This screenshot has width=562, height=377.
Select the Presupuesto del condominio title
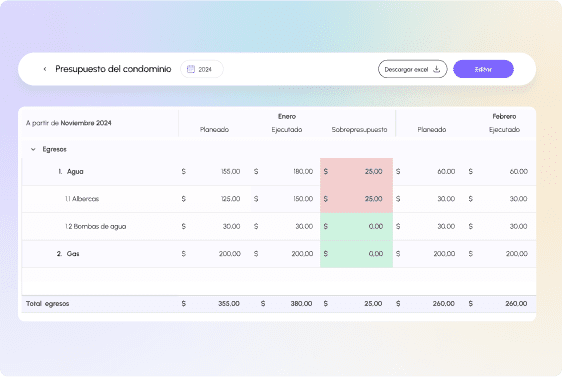(113, 69)
